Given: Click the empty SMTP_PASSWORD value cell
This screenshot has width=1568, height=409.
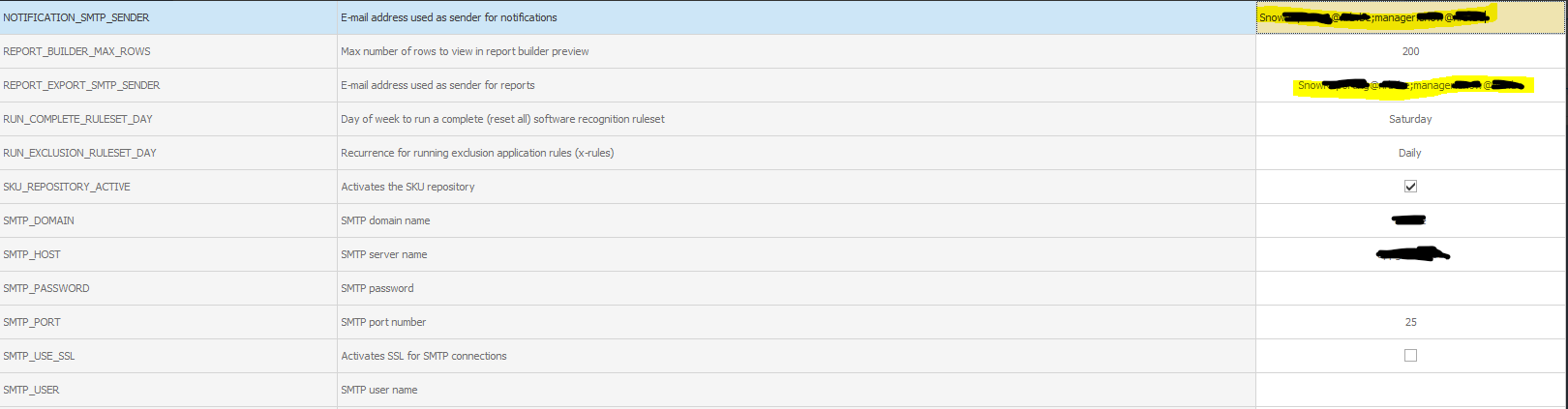Looking at the screenshot, I should [x=1410, y=288].
